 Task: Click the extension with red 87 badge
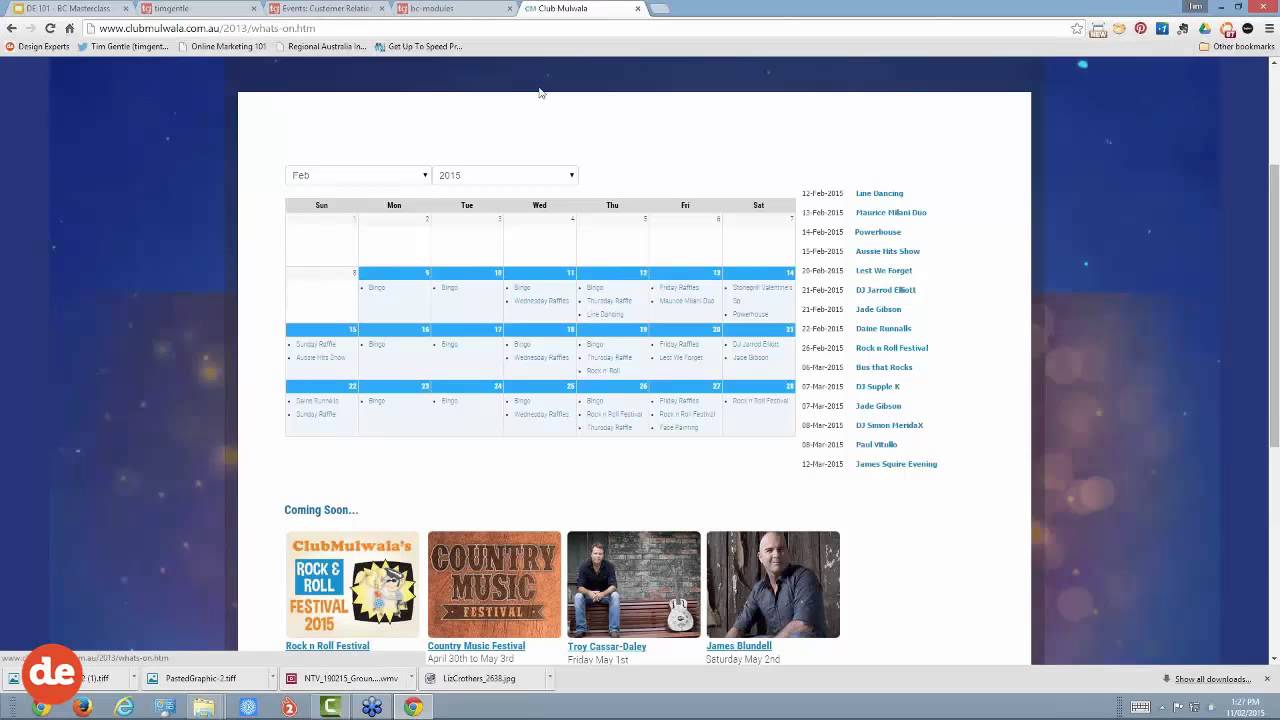coord(1227,29)
